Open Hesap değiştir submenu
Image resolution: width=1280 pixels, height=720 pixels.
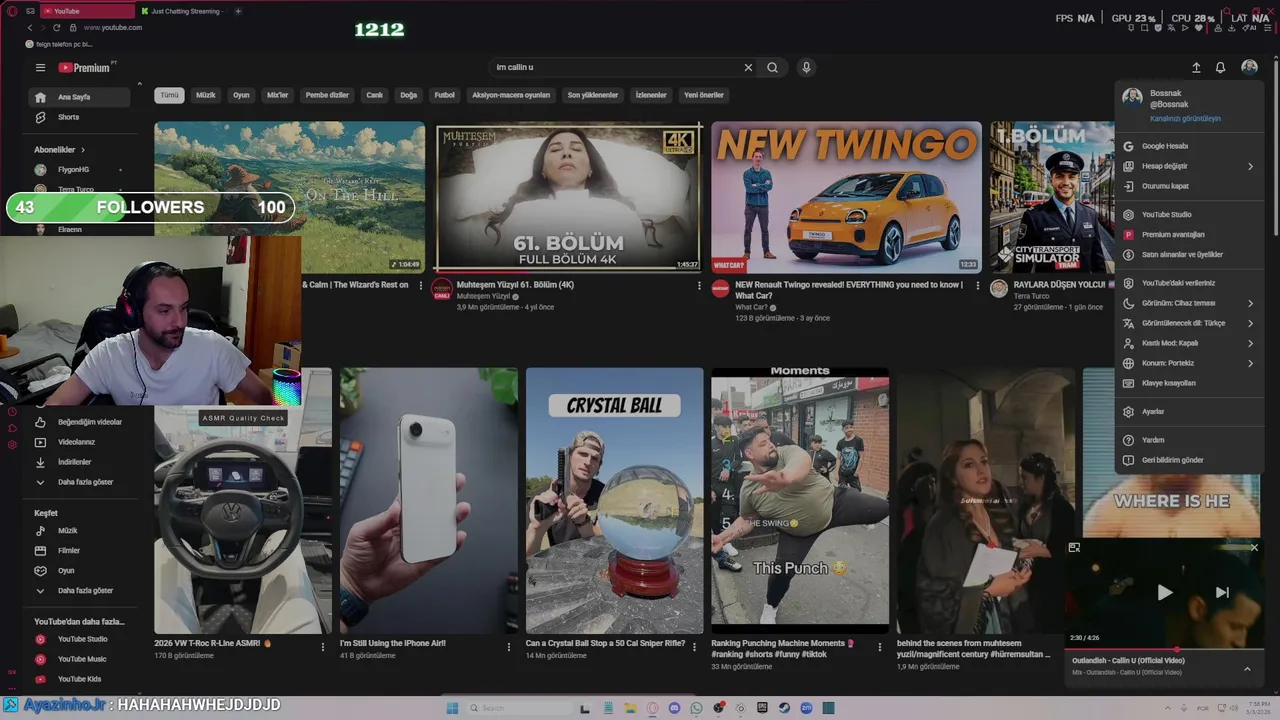tap(1189, 166)
